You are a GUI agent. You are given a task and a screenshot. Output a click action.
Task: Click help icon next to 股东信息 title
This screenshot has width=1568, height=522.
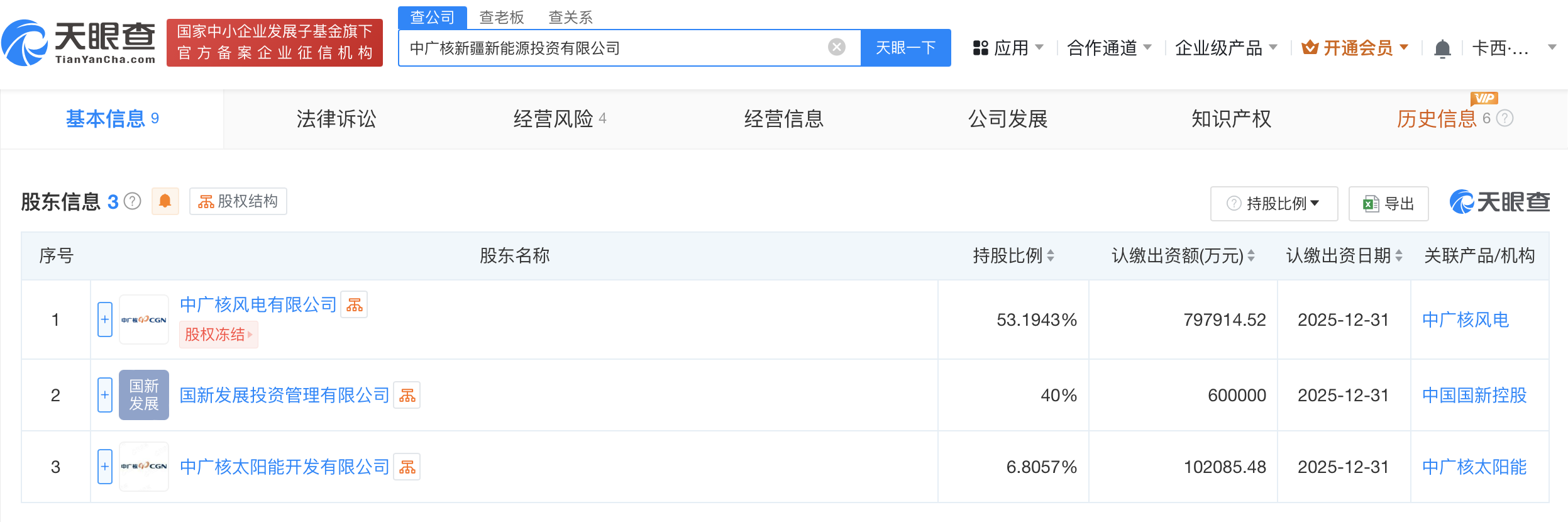[133, 201]
